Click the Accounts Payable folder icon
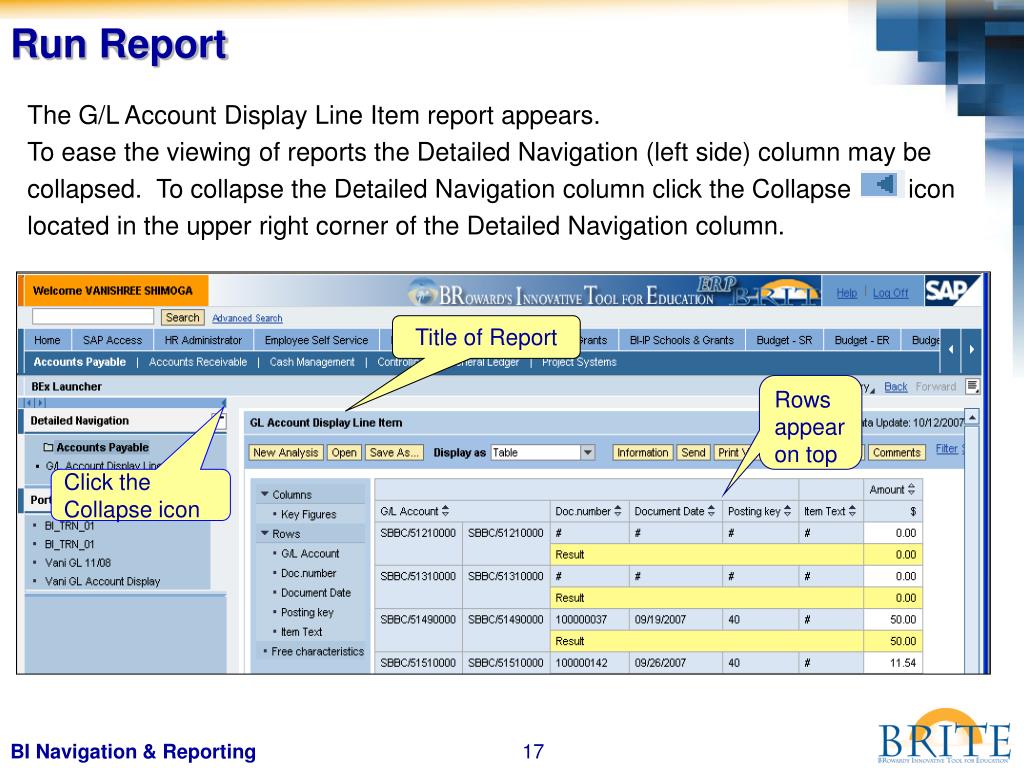The height and width of the screenshot is (768, 1024). 48,447
